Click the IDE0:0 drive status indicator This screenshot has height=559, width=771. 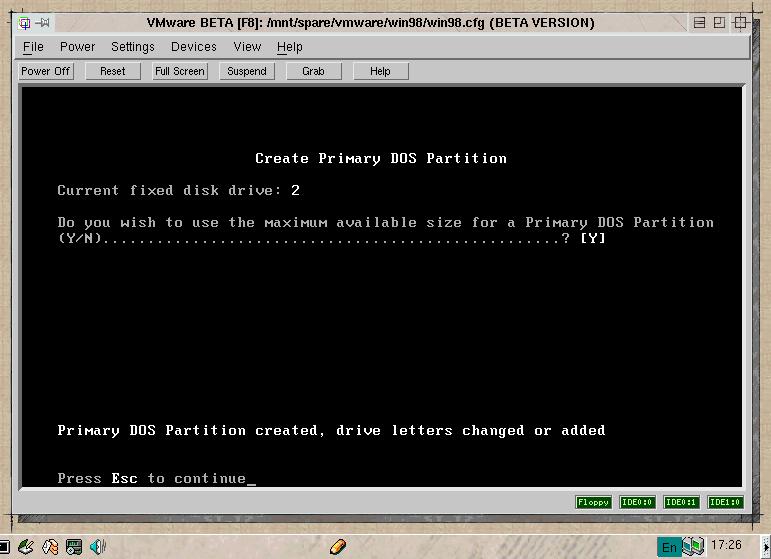(x=637, y=502)
